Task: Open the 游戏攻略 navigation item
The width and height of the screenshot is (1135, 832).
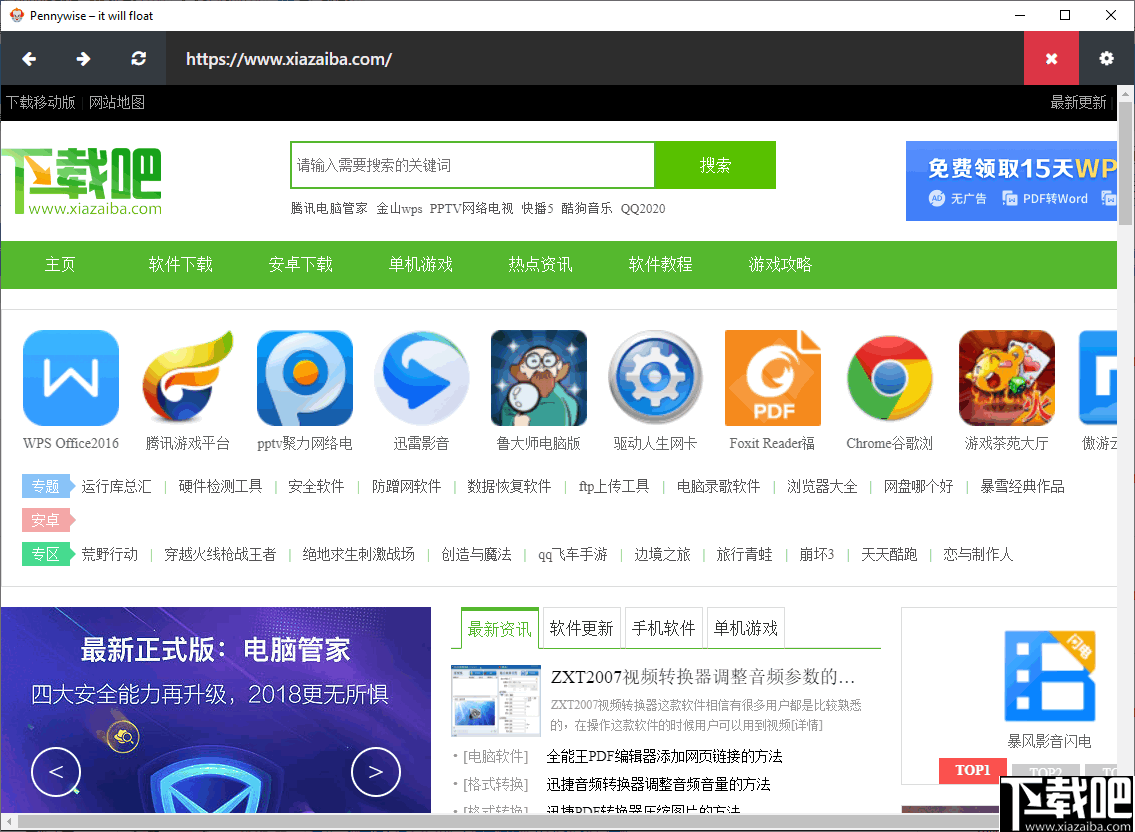Action: [780, 264]
